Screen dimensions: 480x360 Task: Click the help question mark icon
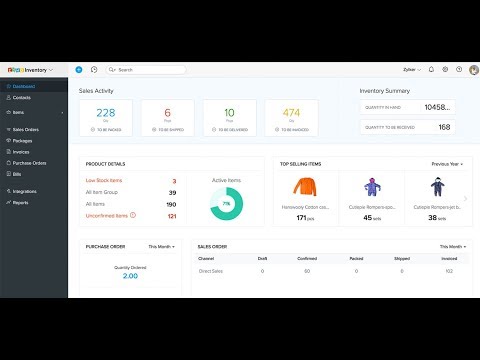click(x=459, y=69)
